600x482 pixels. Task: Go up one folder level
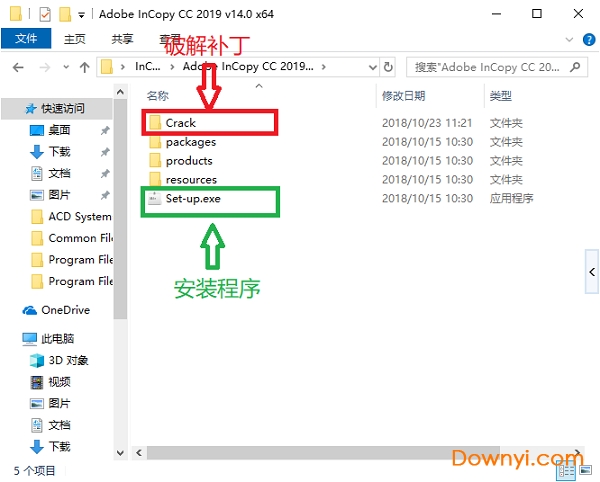click(85, 68)
